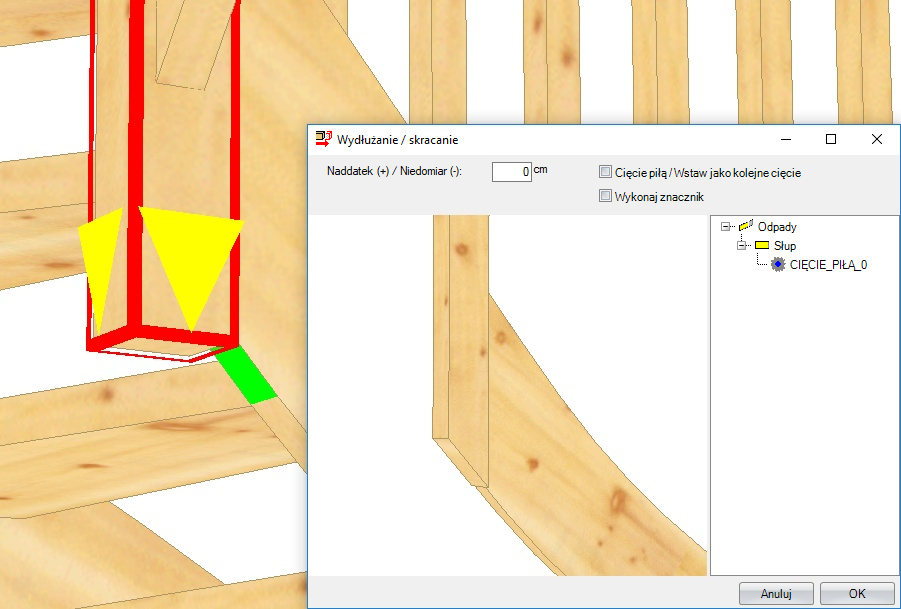Toggle the Wykonaj znacznik checkbox

tap(605, 196)
